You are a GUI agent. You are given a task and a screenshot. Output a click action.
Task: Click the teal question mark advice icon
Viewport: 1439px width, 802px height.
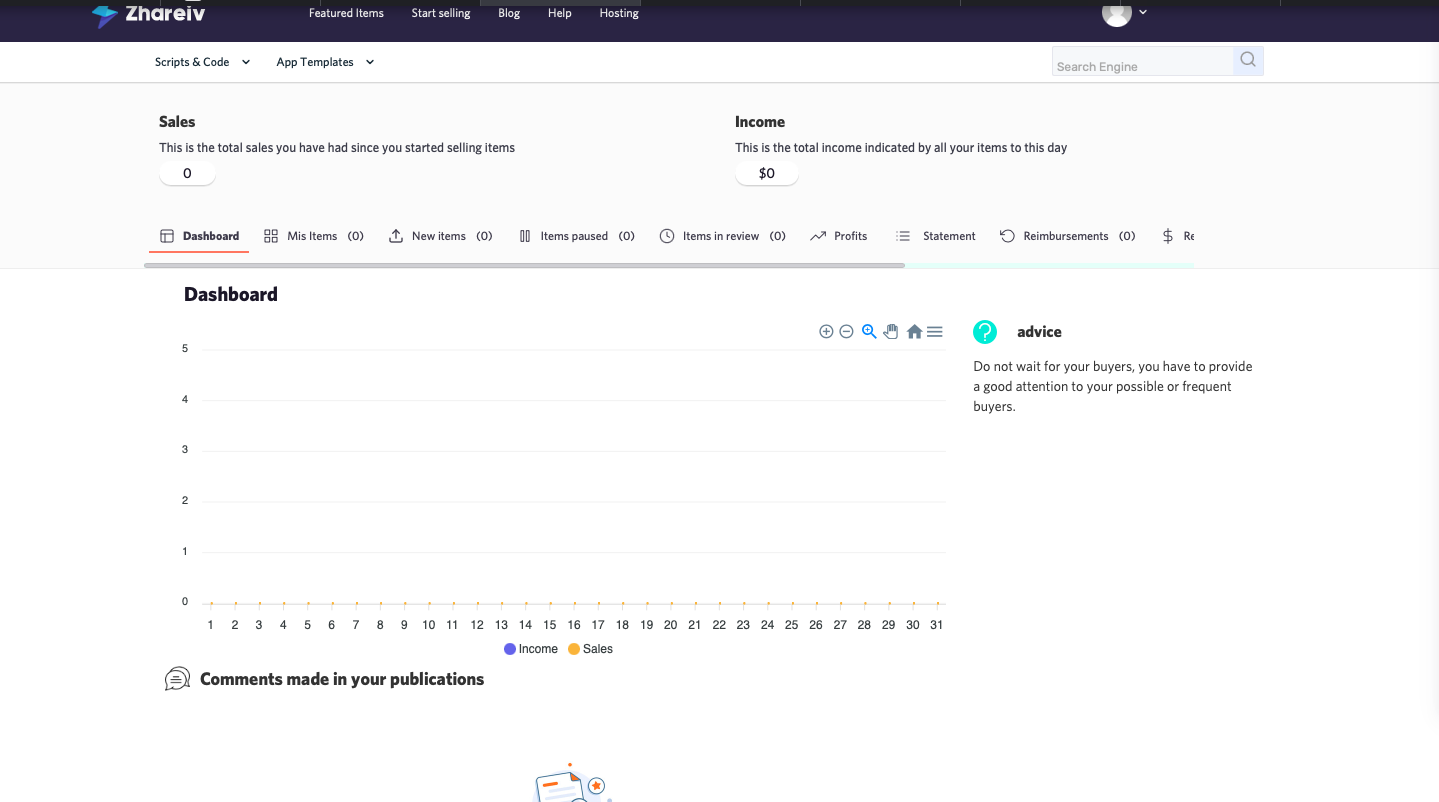click(x=985, y=332)
